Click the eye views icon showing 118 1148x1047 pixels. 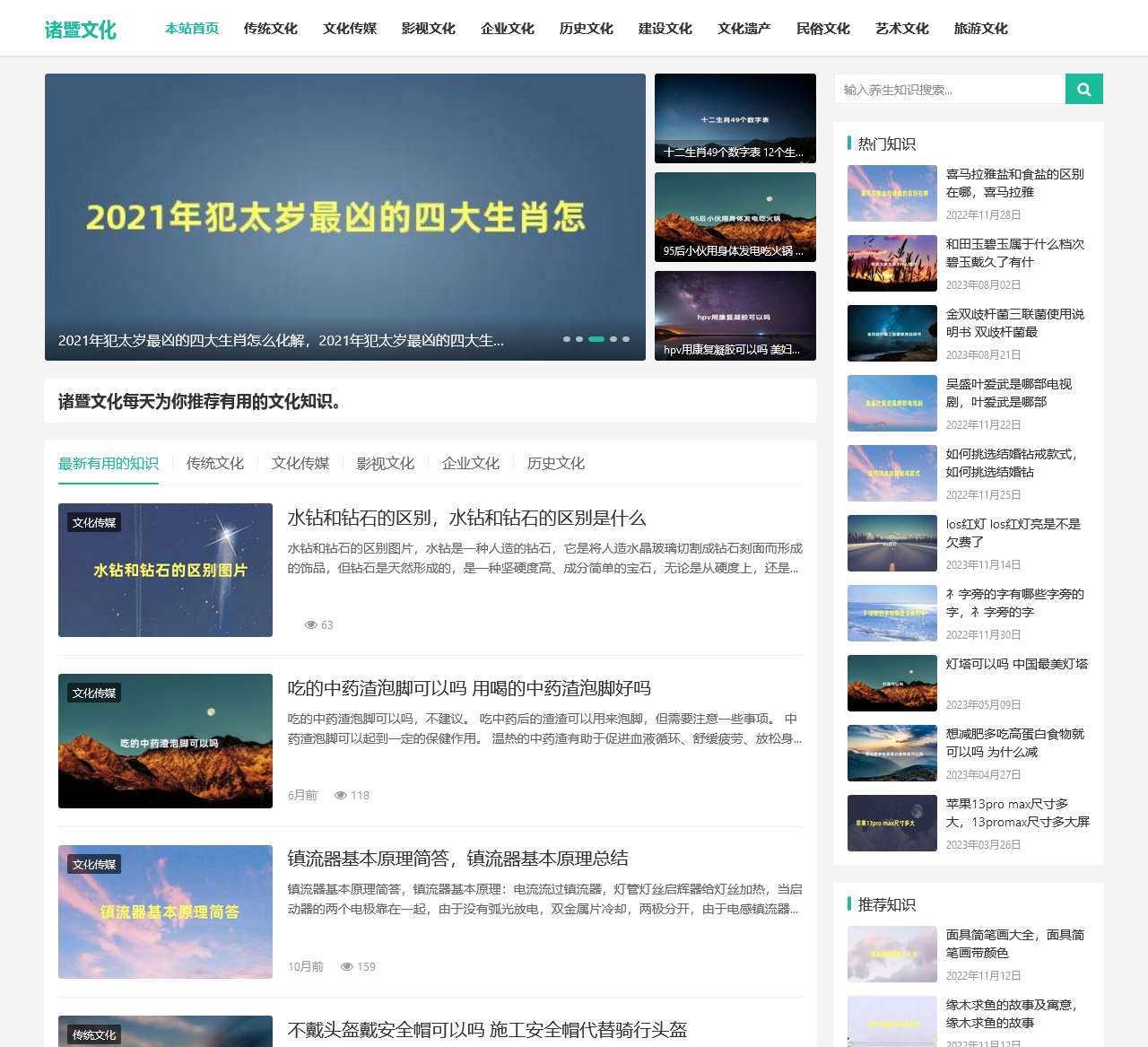[x=341, y=795]
